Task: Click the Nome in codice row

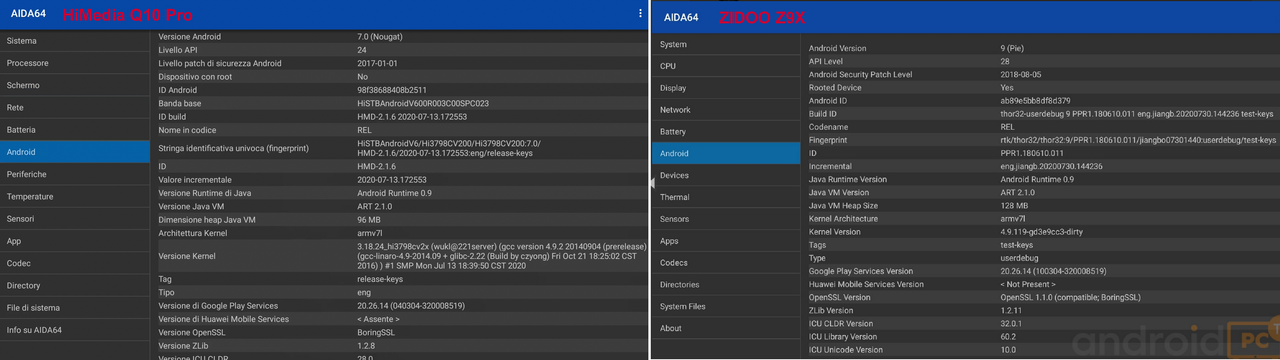Action: (400, 130)
